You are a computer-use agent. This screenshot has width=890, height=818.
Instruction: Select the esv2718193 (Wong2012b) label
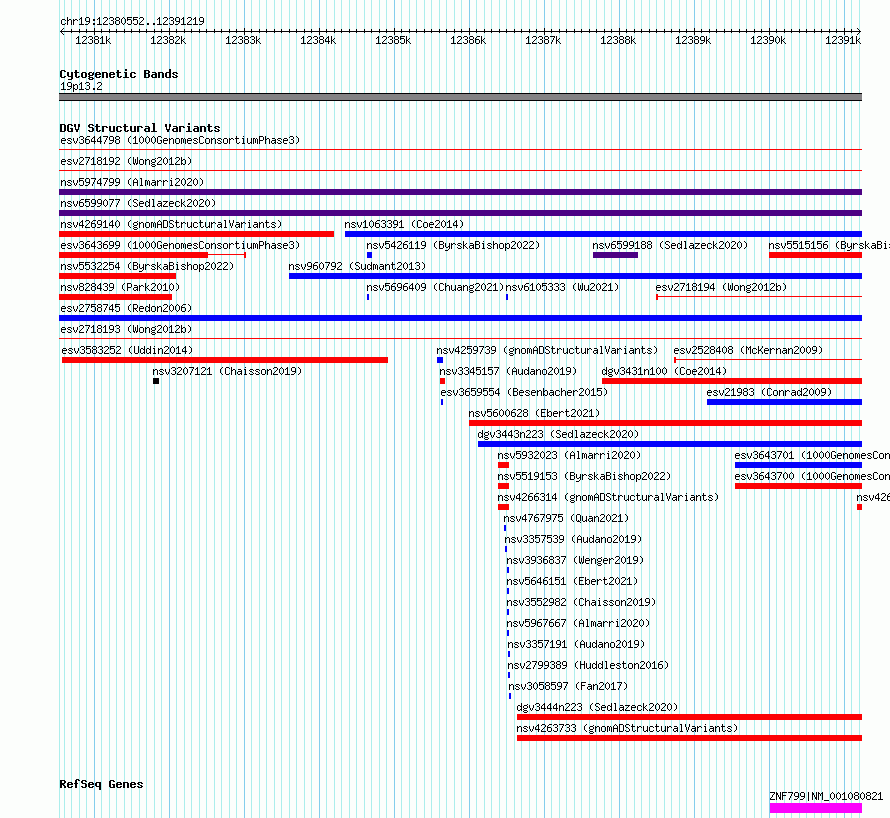126,329
